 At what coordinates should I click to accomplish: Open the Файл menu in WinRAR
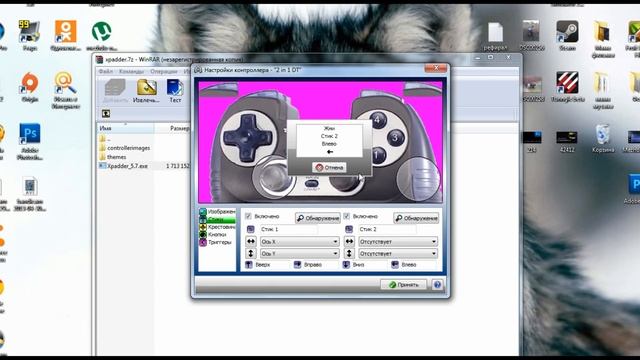click(106, 71)
